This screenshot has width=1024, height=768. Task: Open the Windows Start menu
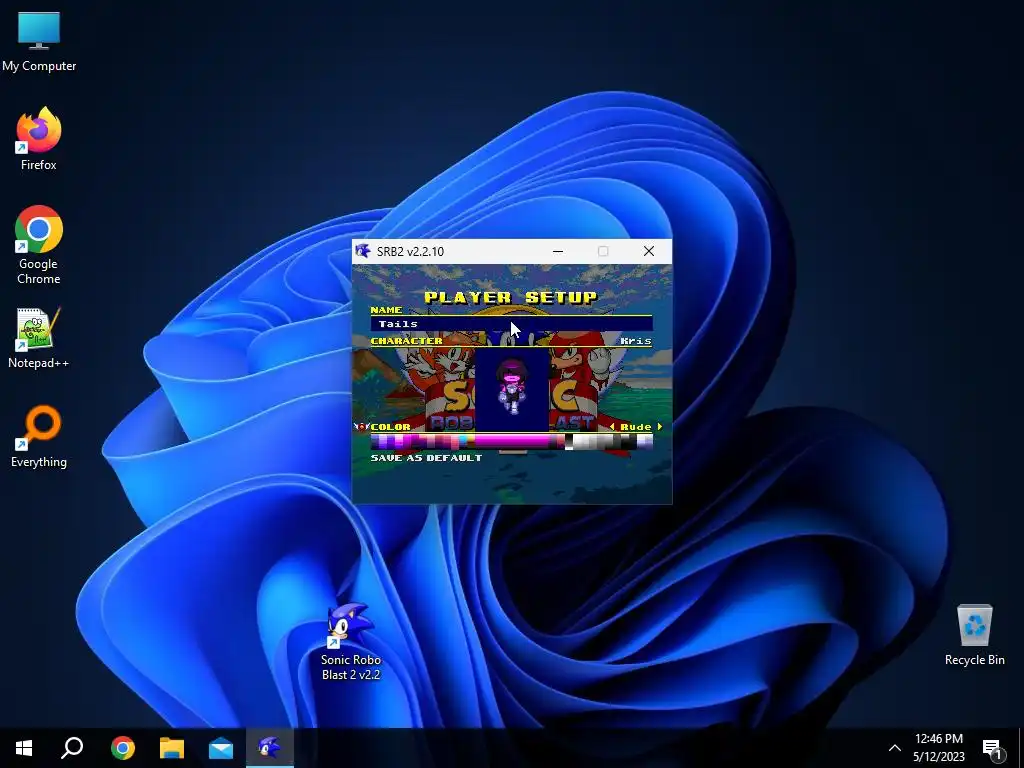tap(24, 748)
